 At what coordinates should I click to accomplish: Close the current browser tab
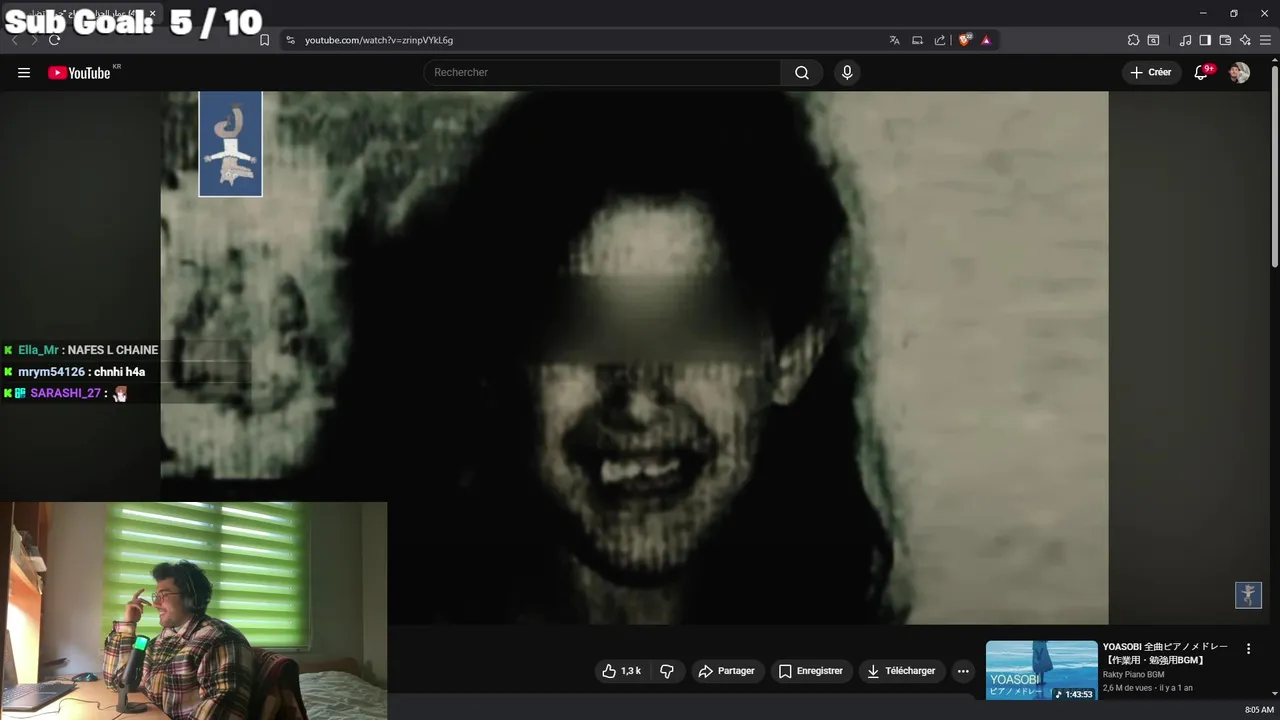click(x=153, y=14)
